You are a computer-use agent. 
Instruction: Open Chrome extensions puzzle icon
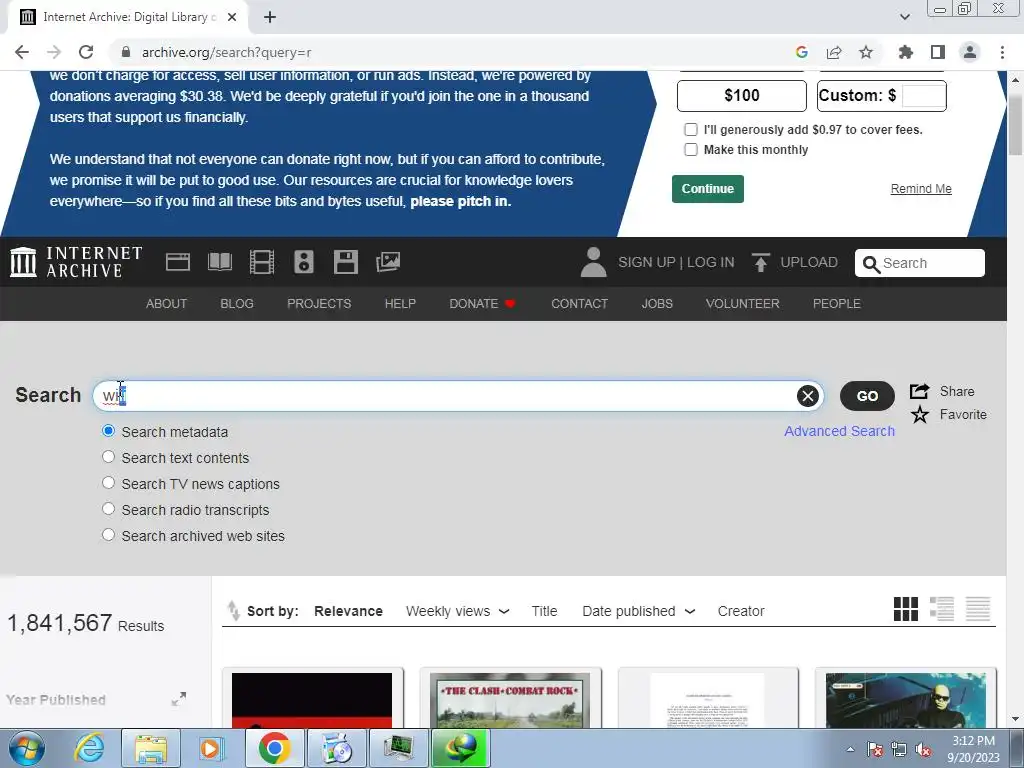[x=905, y=52]
